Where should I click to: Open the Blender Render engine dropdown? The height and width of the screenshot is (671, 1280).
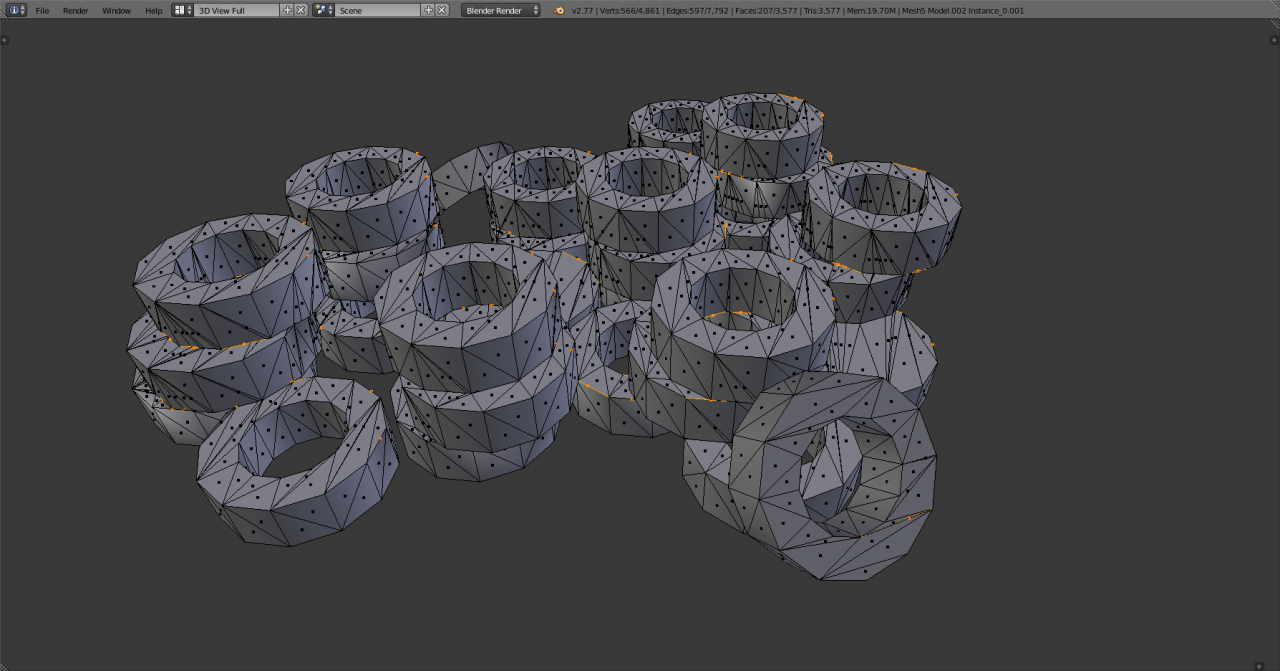click(x=501, y=10)
